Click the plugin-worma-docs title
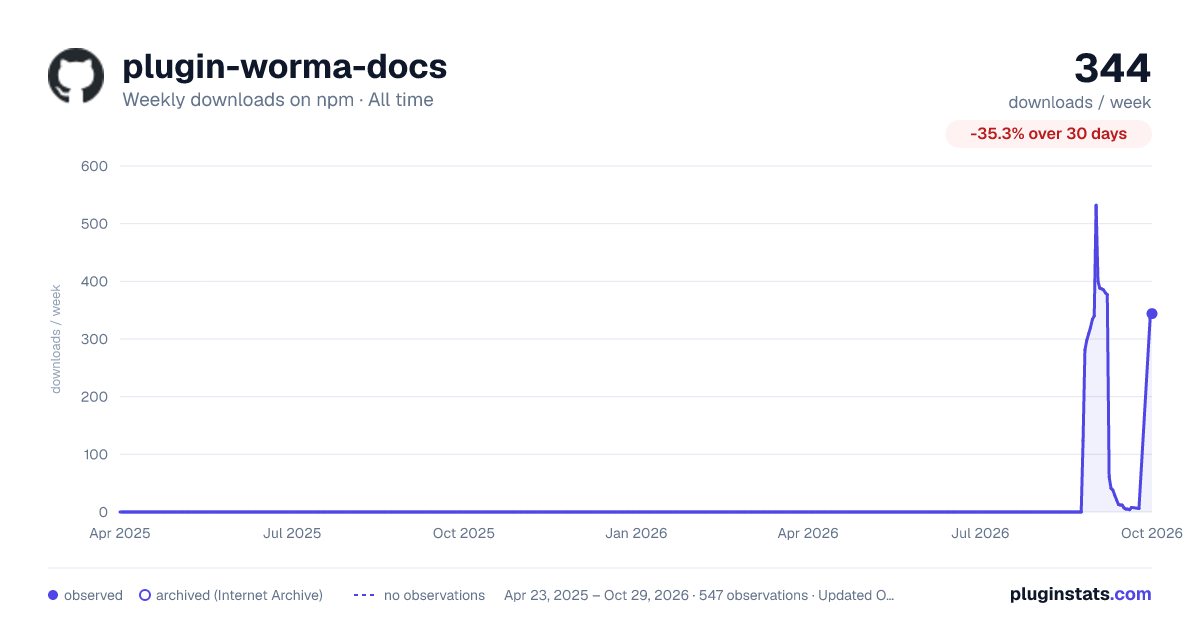 tap(284, 67)
